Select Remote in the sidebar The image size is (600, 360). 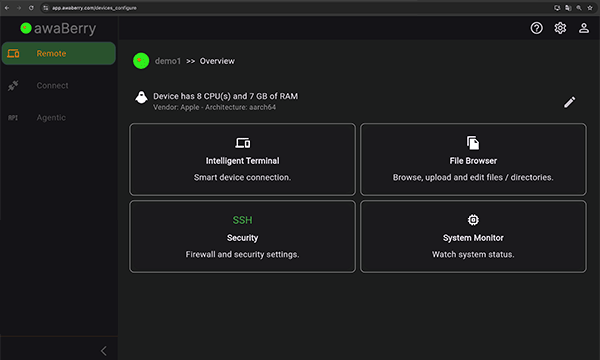tap(59, 53)
